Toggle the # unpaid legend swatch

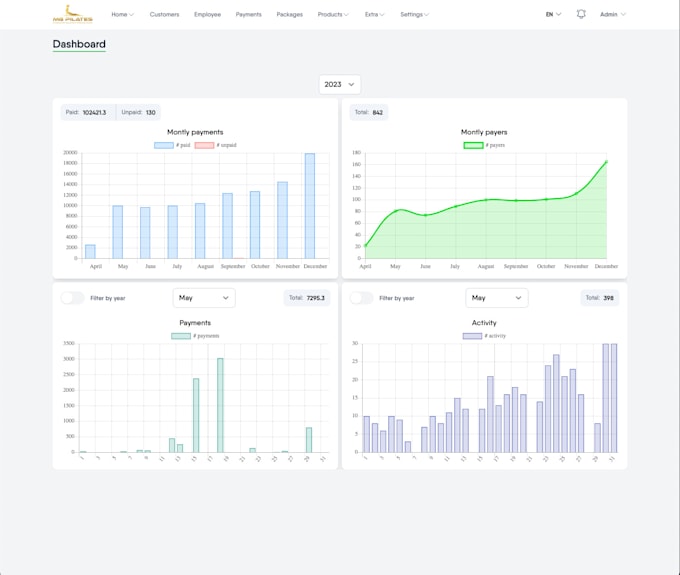pyautogui.click(x=204, y=145)
